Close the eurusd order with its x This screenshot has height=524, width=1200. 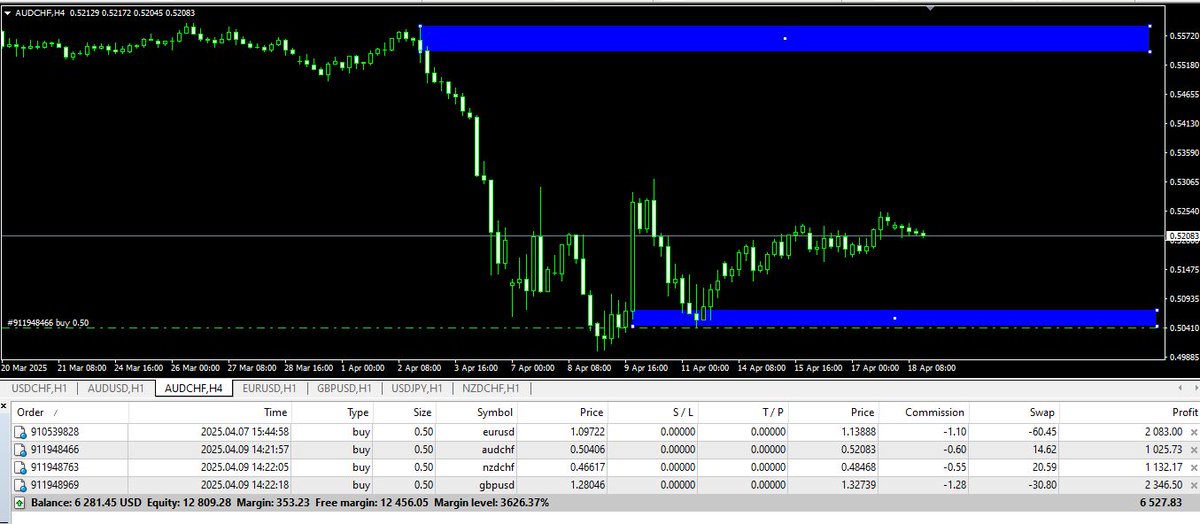pyautogui.click(x=1193, y=433)
